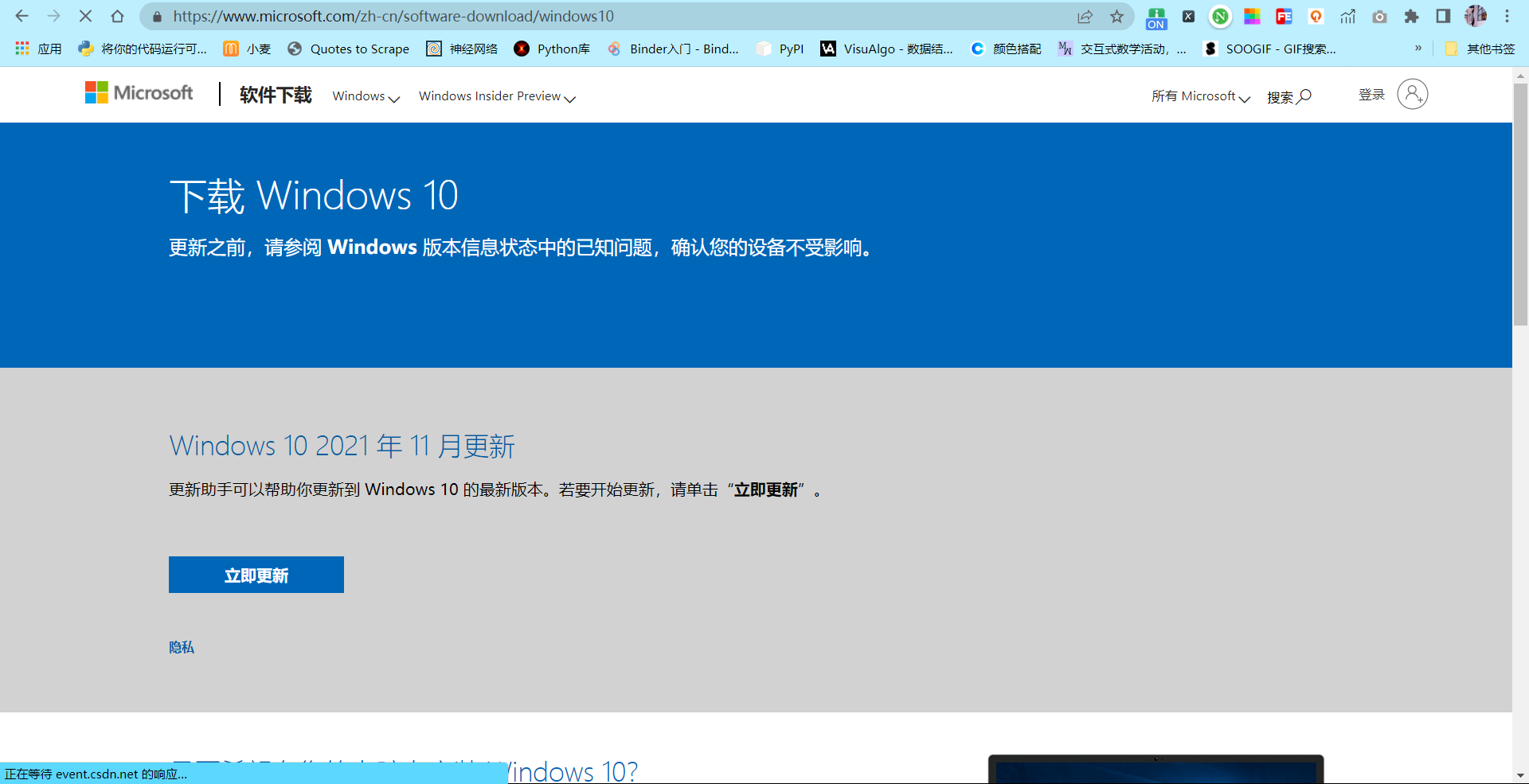The width and height of the screenshot is (1529, 784).
Task: Click 登录 to sign in
Action: (x=1371, y=95)
